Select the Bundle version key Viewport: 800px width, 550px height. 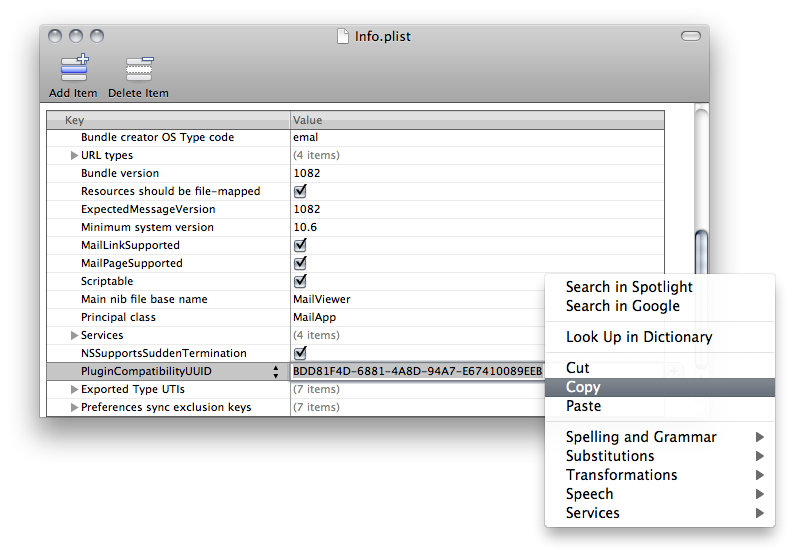[120, 173]
